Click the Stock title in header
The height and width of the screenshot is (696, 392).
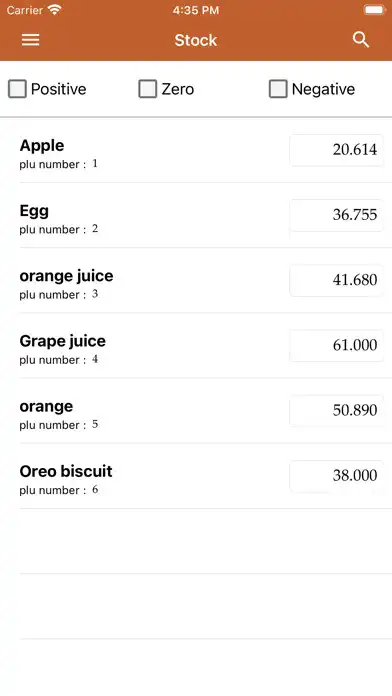tap(196, 40)
